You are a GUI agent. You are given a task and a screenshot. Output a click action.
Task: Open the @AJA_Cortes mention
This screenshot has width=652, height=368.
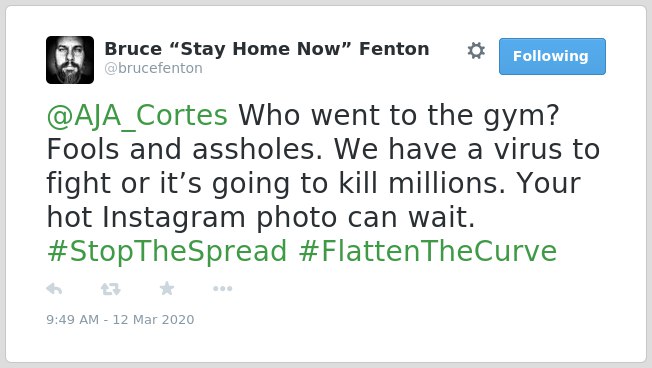[137, 115]
